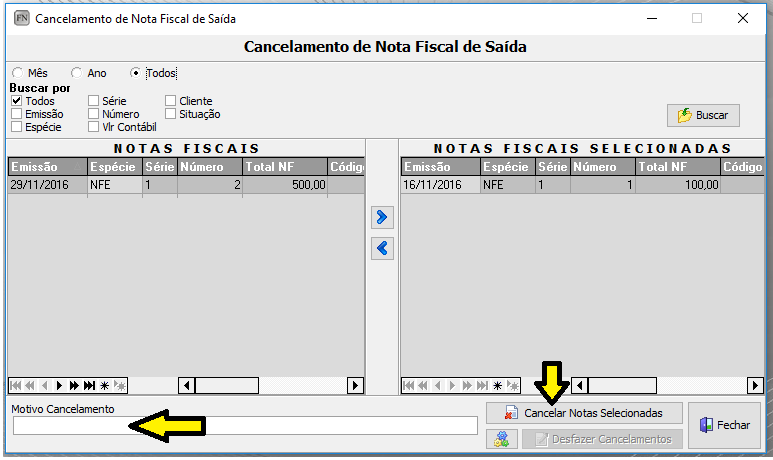Go to next record in left navigator
Image resolution: width=773 pixels, height=460 pixels.
coord(60,385)
